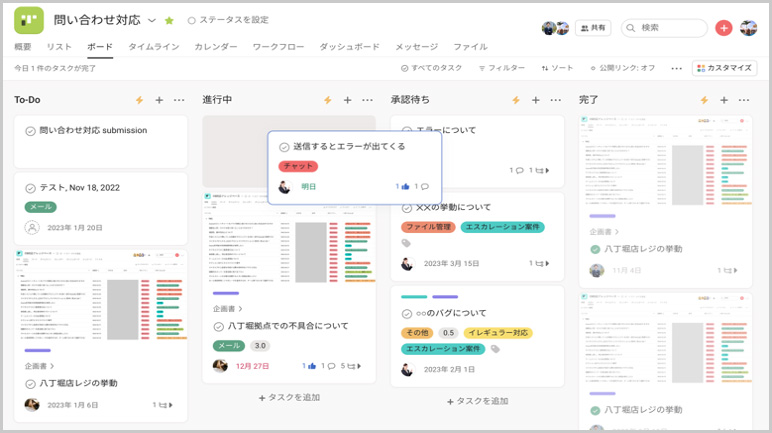Click the メール tag on テスト card
Image resolution: width=772 pixels, height=433 pixels.
41,207
